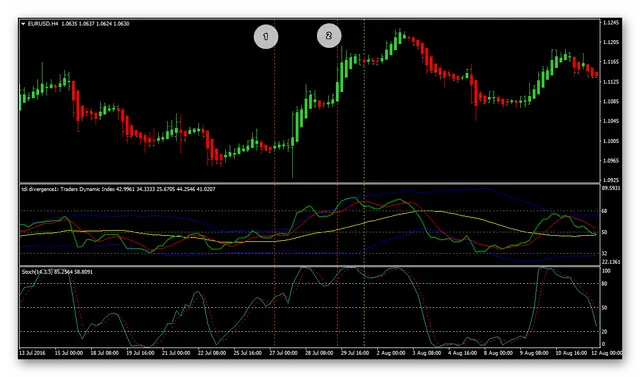Click price level 1.0965 on the axis
Viewport: 640px width, 377px height.
click(611, 161)
